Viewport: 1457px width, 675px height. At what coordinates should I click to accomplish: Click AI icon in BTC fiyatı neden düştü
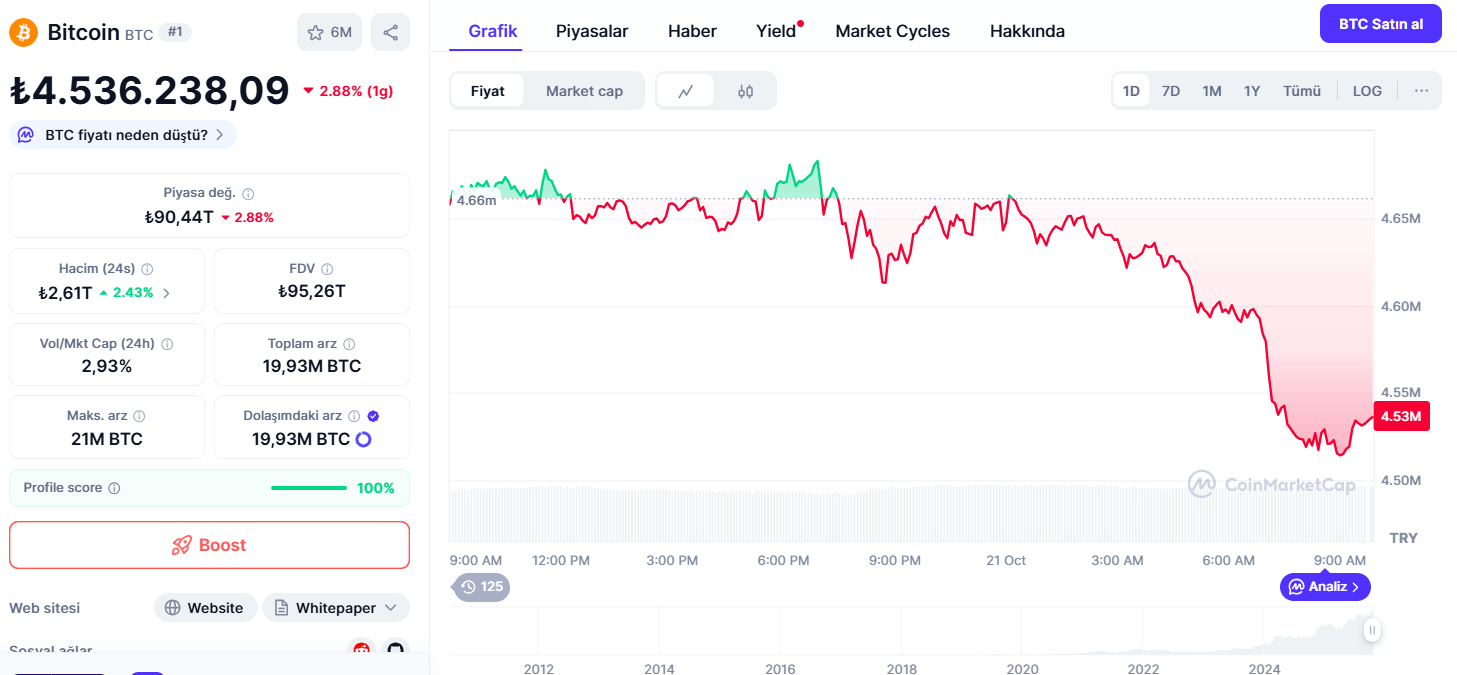click(26, 135)
